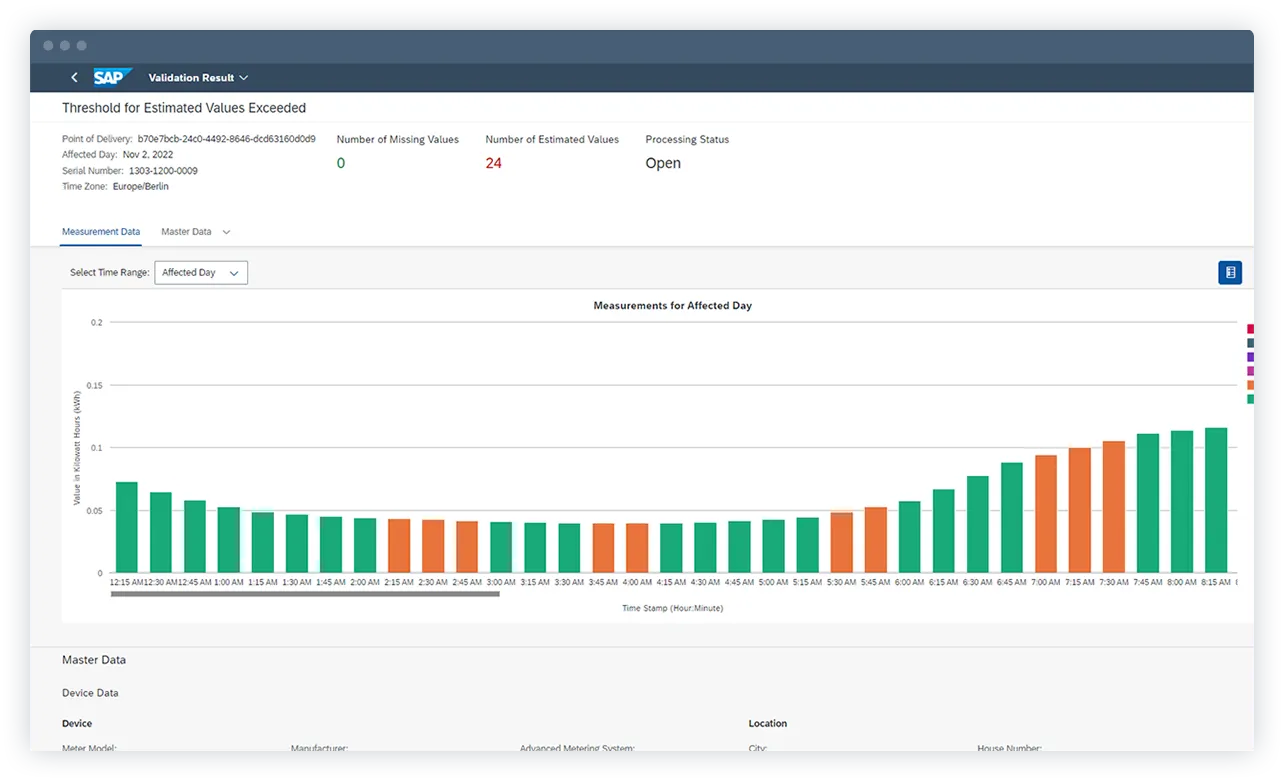
Task: Click the red 24 for Estimated Values
Action: [494, 163]
